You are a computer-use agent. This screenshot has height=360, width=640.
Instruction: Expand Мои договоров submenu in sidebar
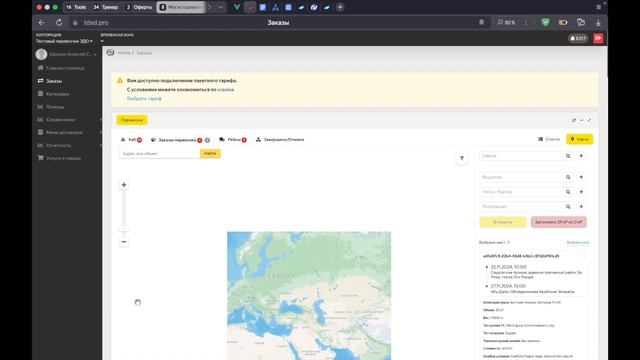click(100, 132)
